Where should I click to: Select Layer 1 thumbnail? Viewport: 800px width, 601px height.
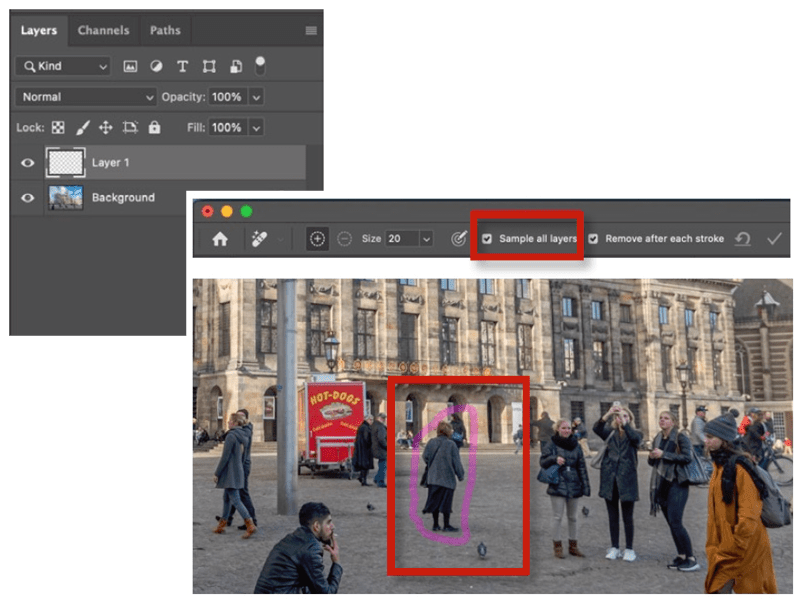[x=65, y=163]
